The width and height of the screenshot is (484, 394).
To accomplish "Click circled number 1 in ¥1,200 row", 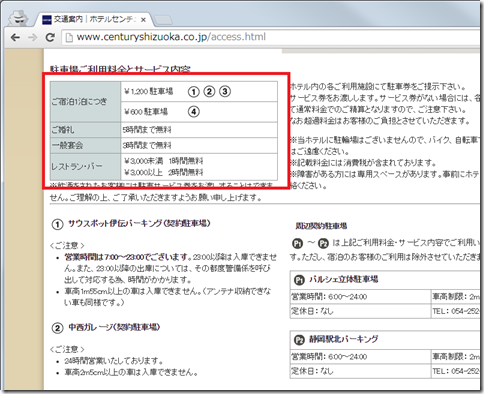I will click(x=193, y=92).
